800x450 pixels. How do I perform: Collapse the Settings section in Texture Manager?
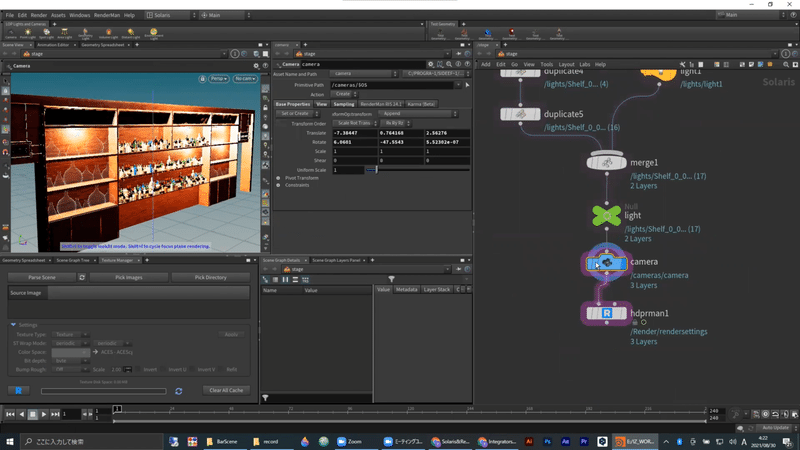[x=14, y=324]
